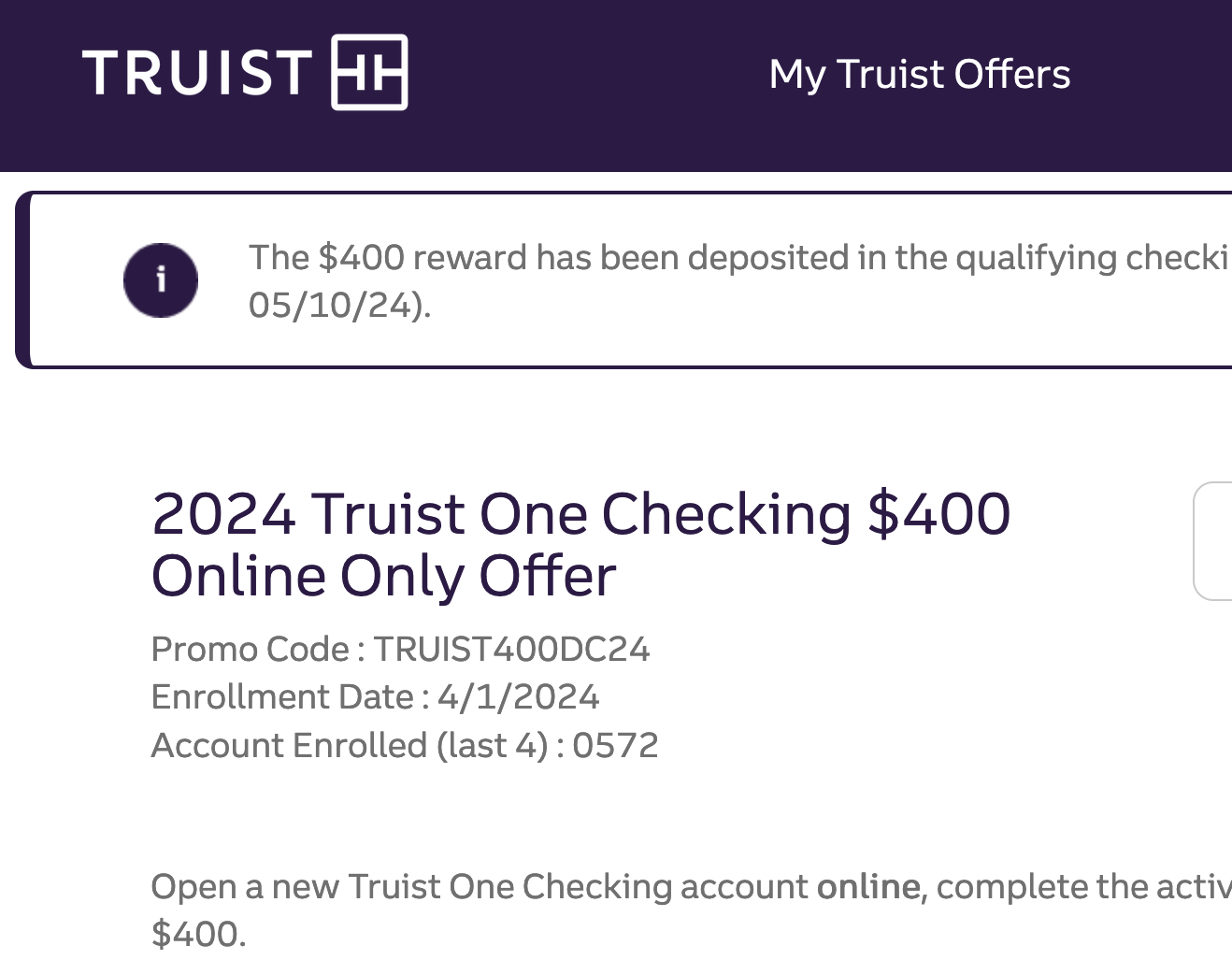Select the TRUIST400DC24 promo code value
Screen dimensions: 1232x974
point(511,649)
